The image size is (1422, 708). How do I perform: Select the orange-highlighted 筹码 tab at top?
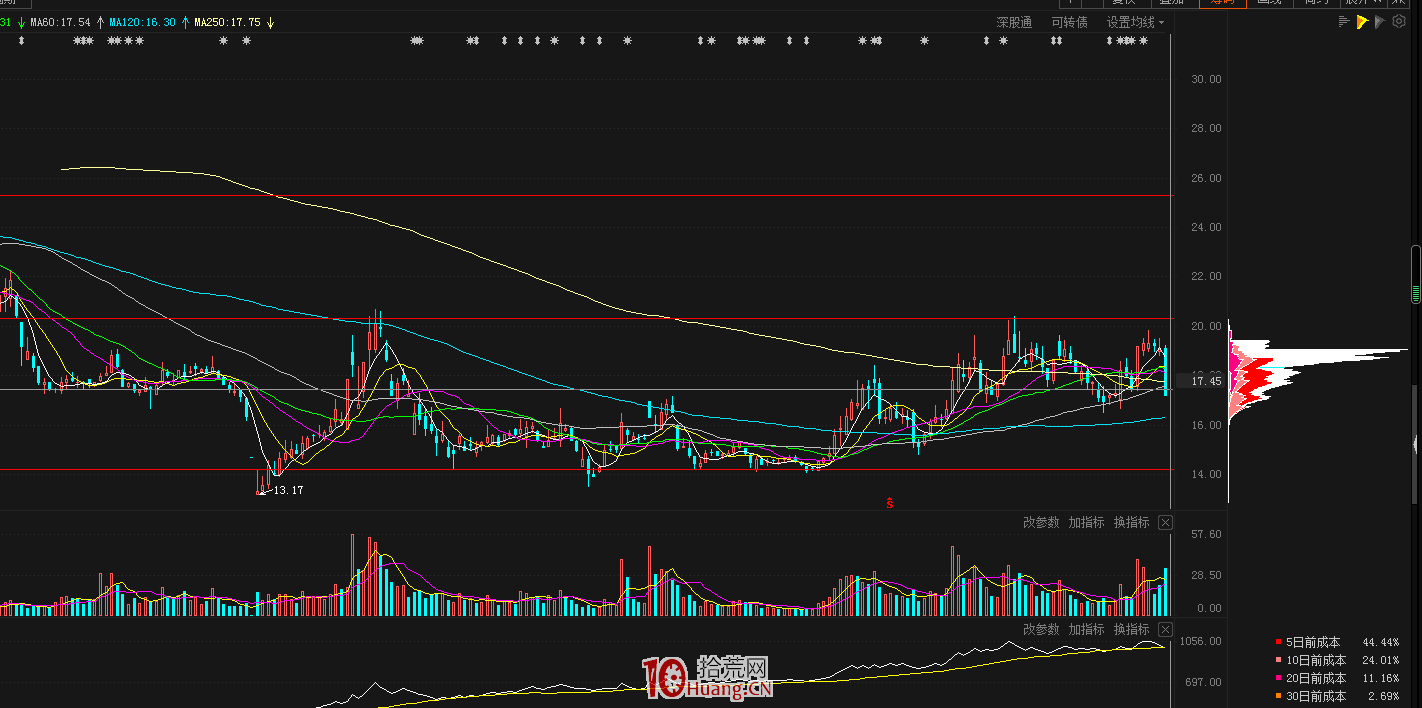(1223, 3)
